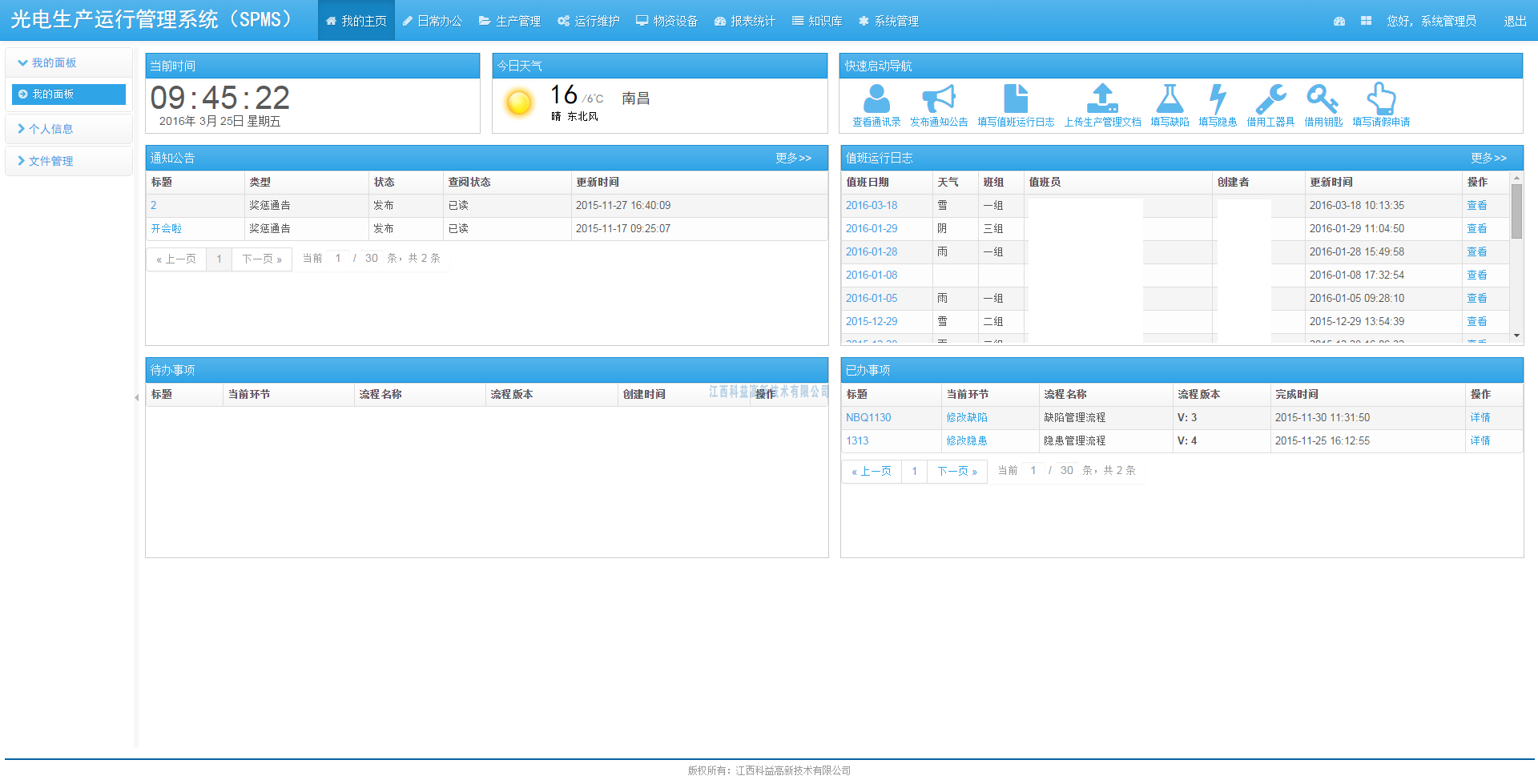The image size is (1538, 784).
Task: Click 查看 for the 2015-12-29 log
Action: [1477, 321]
